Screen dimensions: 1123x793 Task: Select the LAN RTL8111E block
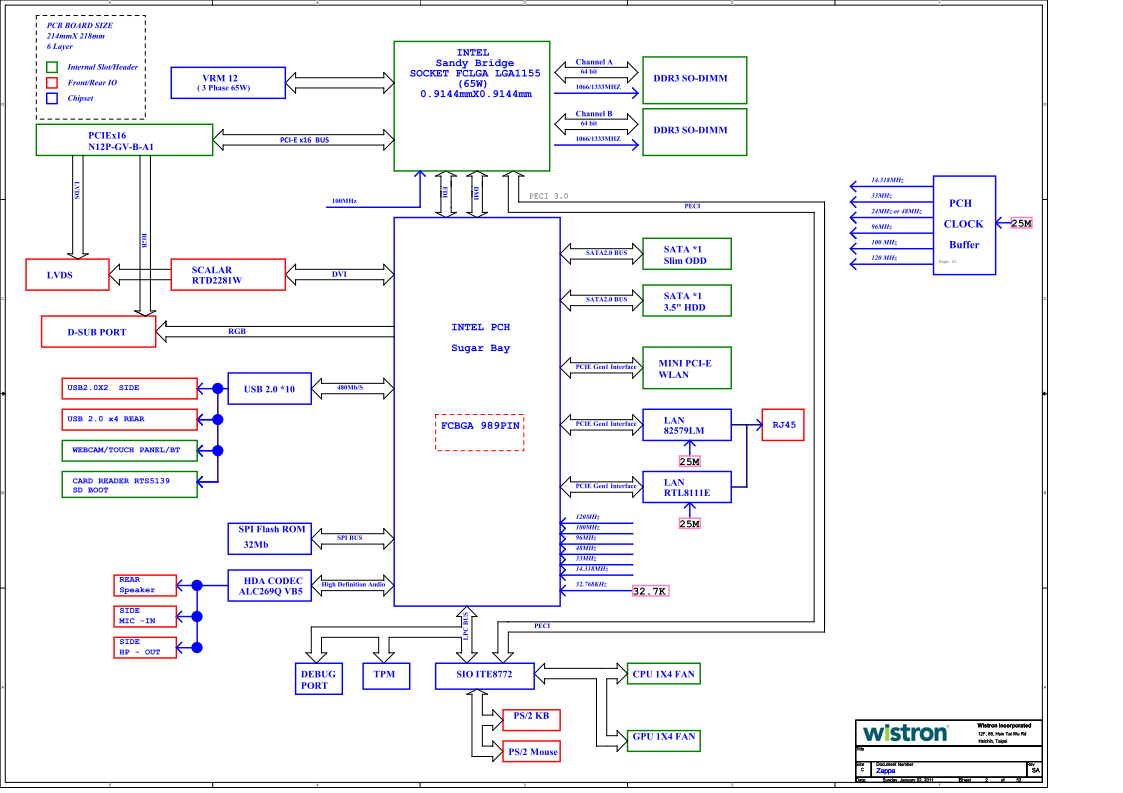(x=687, y=486)
